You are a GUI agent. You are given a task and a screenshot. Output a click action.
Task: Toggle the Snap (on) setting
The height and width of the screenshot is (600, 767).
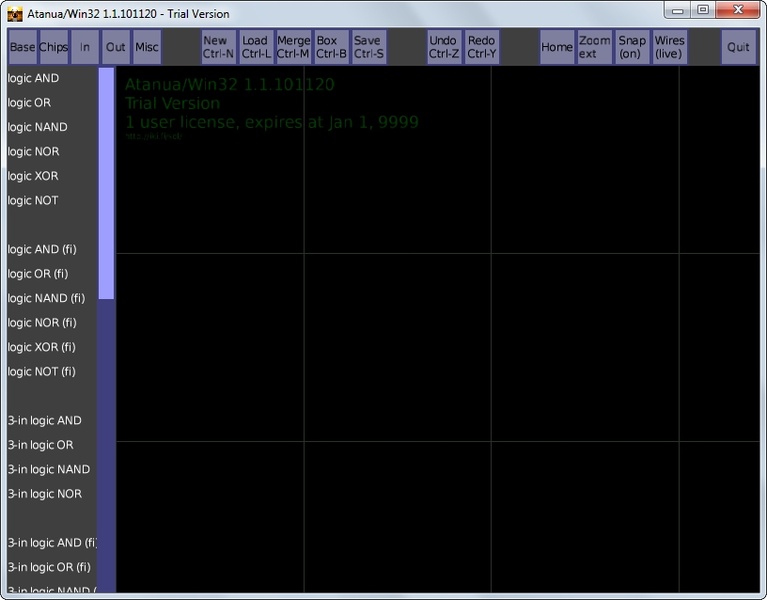coord(632,47)
